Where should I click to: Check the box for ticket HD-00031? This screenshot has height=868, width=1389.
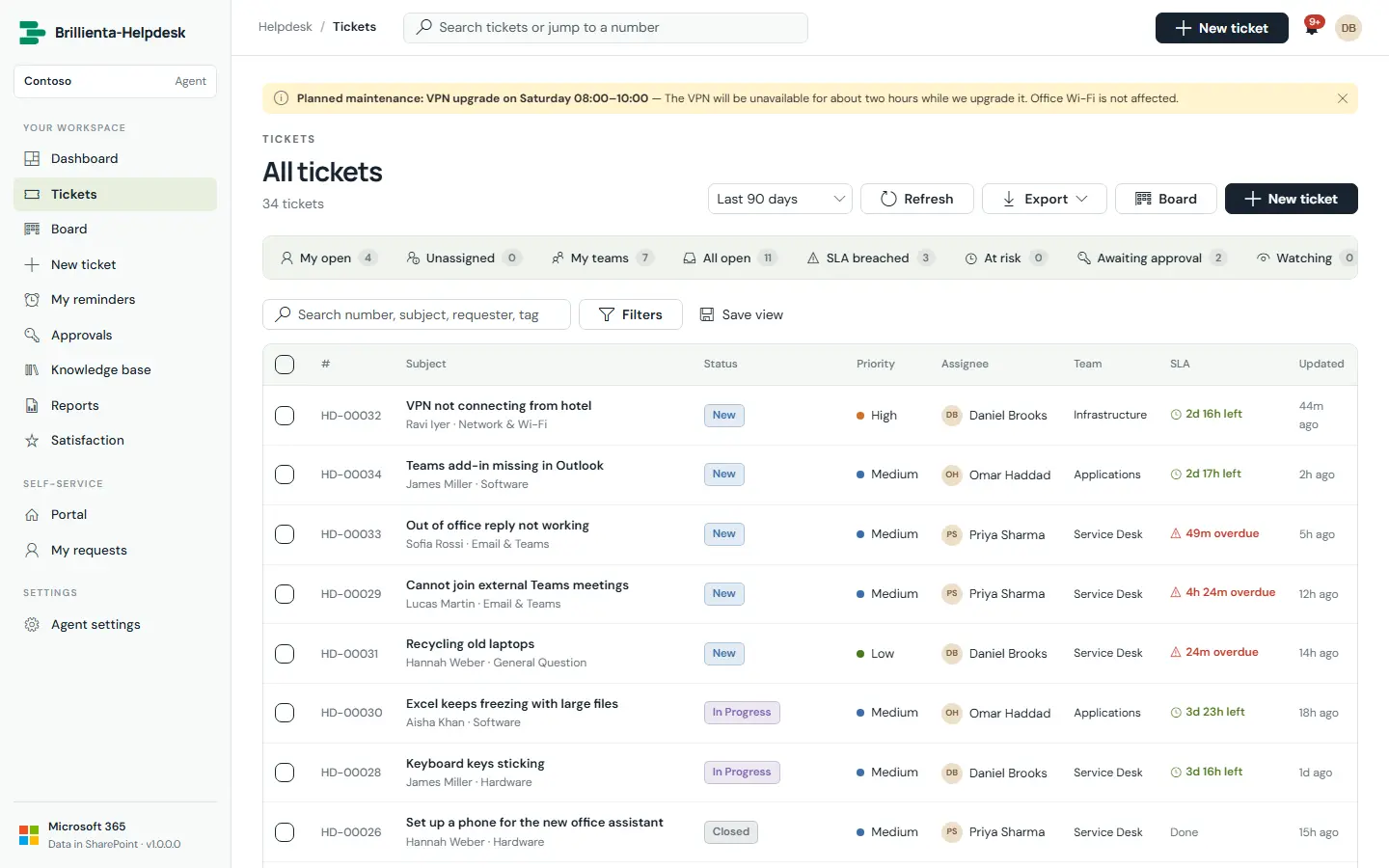(x=285, y=654)
